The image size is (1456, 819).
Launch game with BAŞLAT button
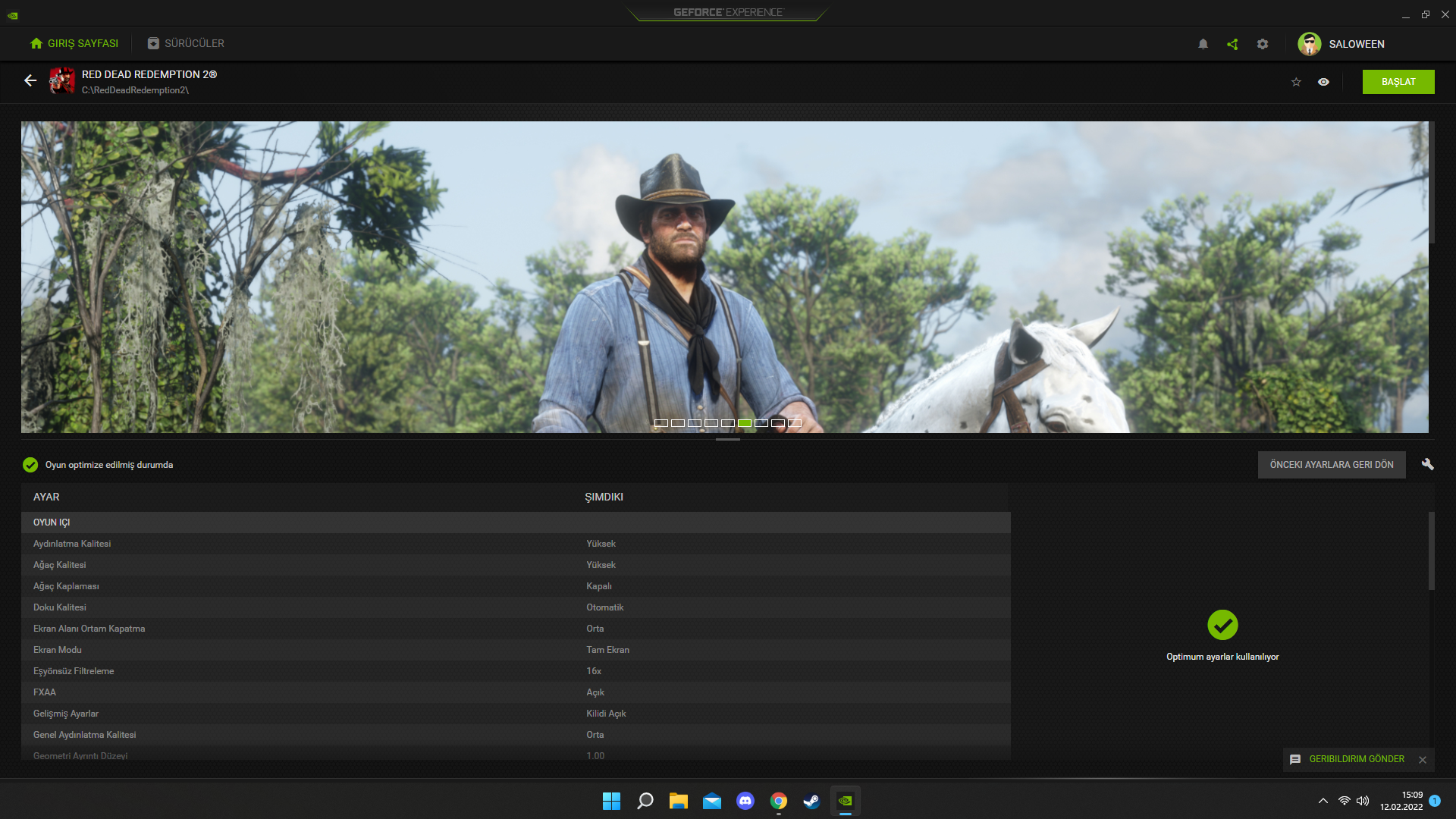pos(1398,82)
